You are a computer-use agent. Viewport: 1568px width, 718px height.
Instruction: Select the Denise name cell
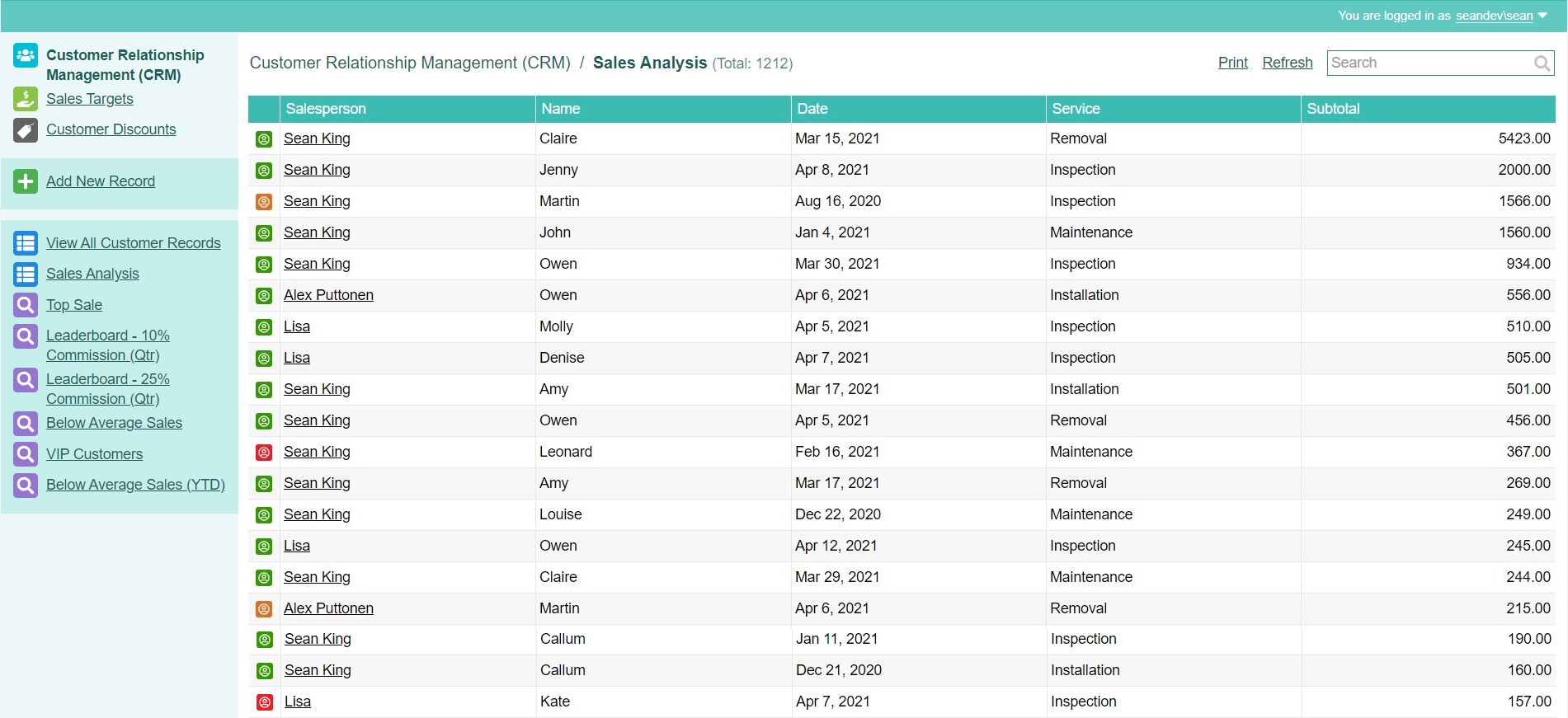coord(663,358)
